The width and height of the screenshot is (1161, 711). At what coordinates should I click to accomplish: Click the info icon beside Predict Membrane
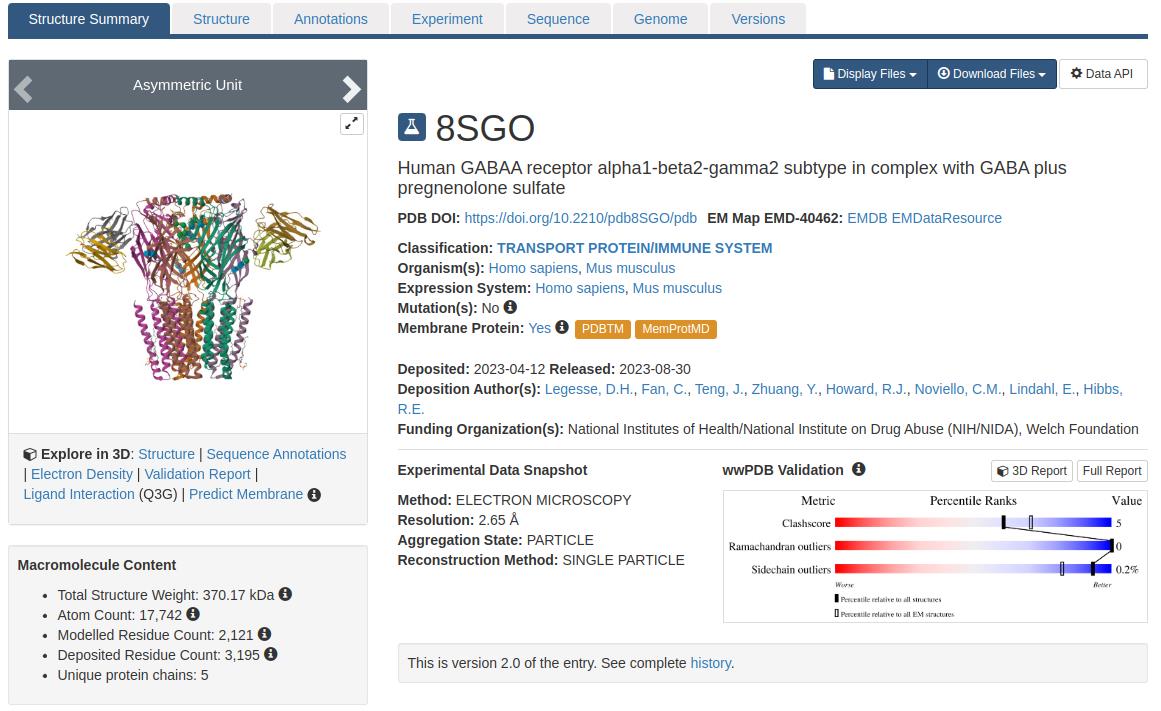pyautogui.click(x=314, y=494)
